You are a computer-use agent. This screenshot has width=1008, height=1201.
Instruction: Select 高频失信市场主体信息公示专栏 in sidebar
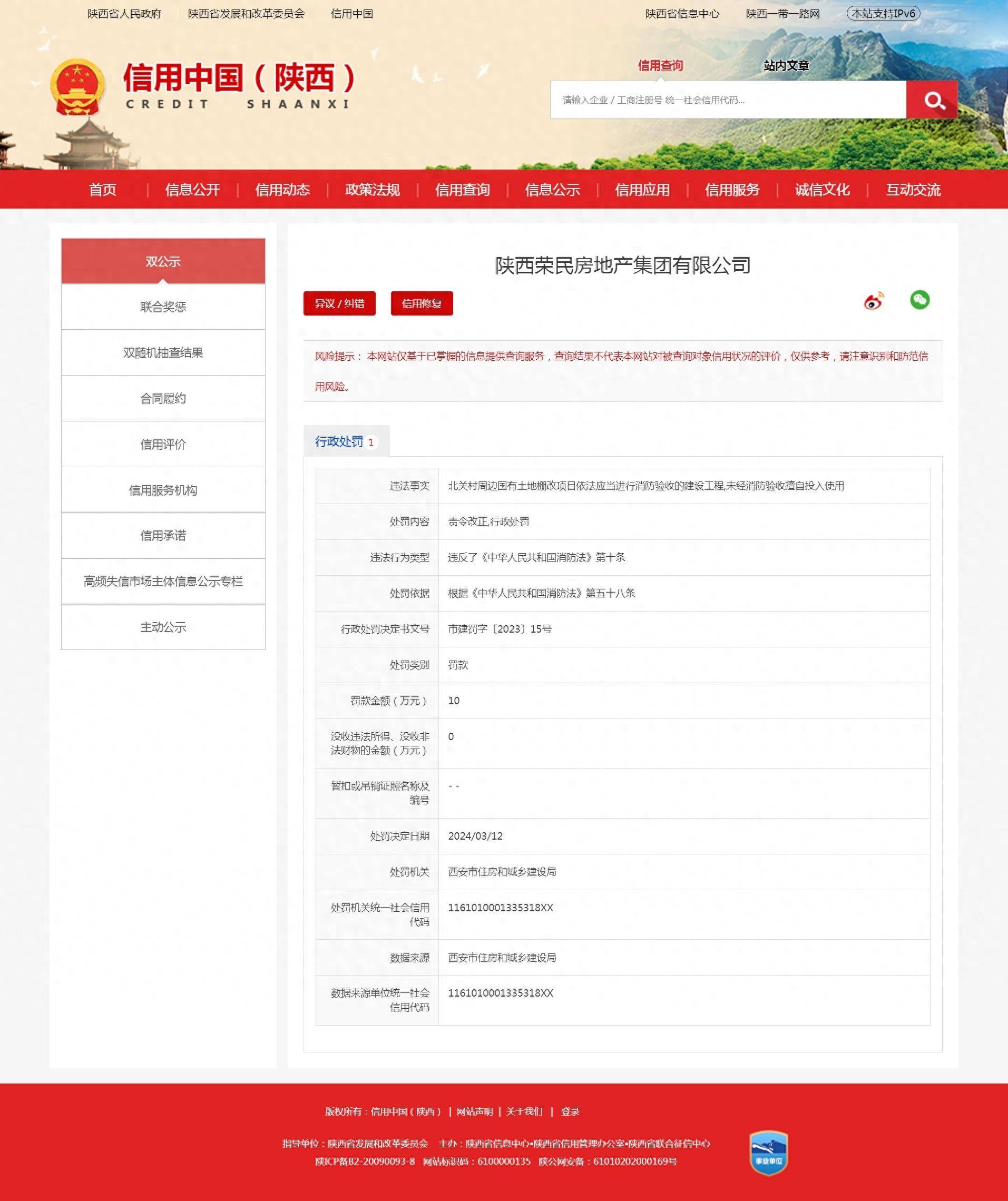(163, 581)
